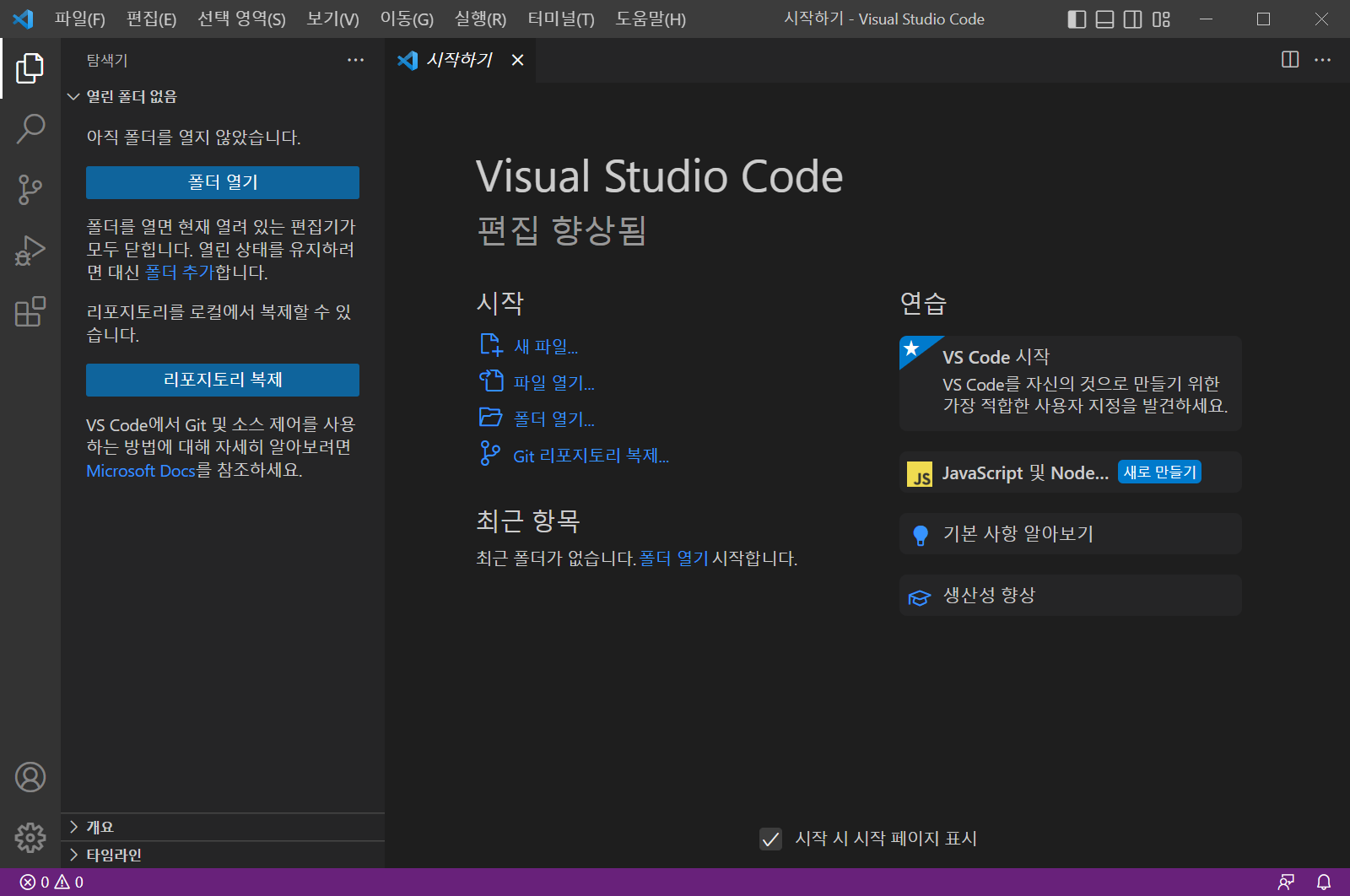Click the 리포지토리 복제 button

tap(223, 380)
